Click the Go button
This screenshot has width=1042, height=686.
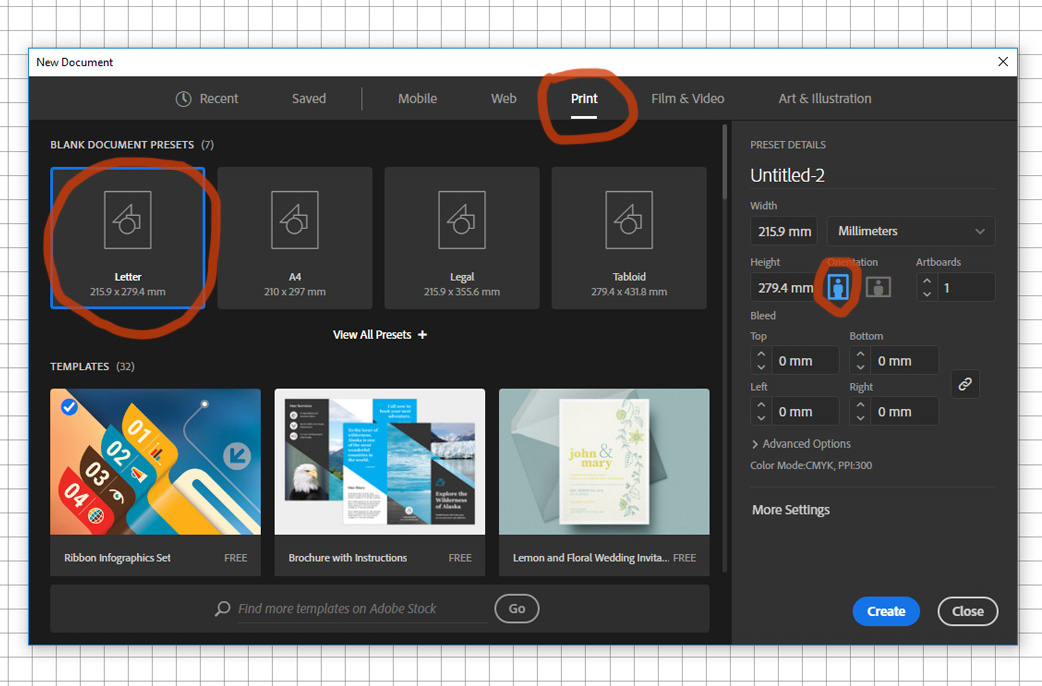(x=516, y=608)
